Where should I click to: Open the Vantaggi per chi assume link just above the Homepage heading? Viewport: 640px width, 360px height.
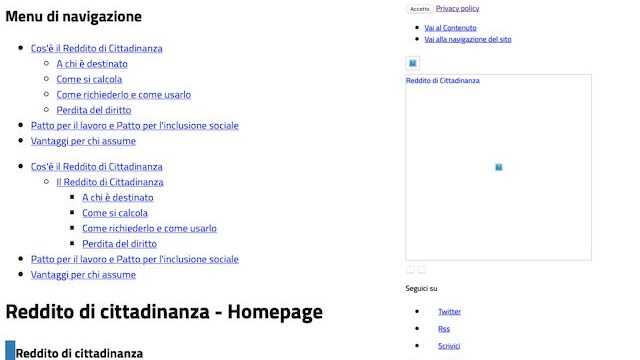click(x=83, y=275)
